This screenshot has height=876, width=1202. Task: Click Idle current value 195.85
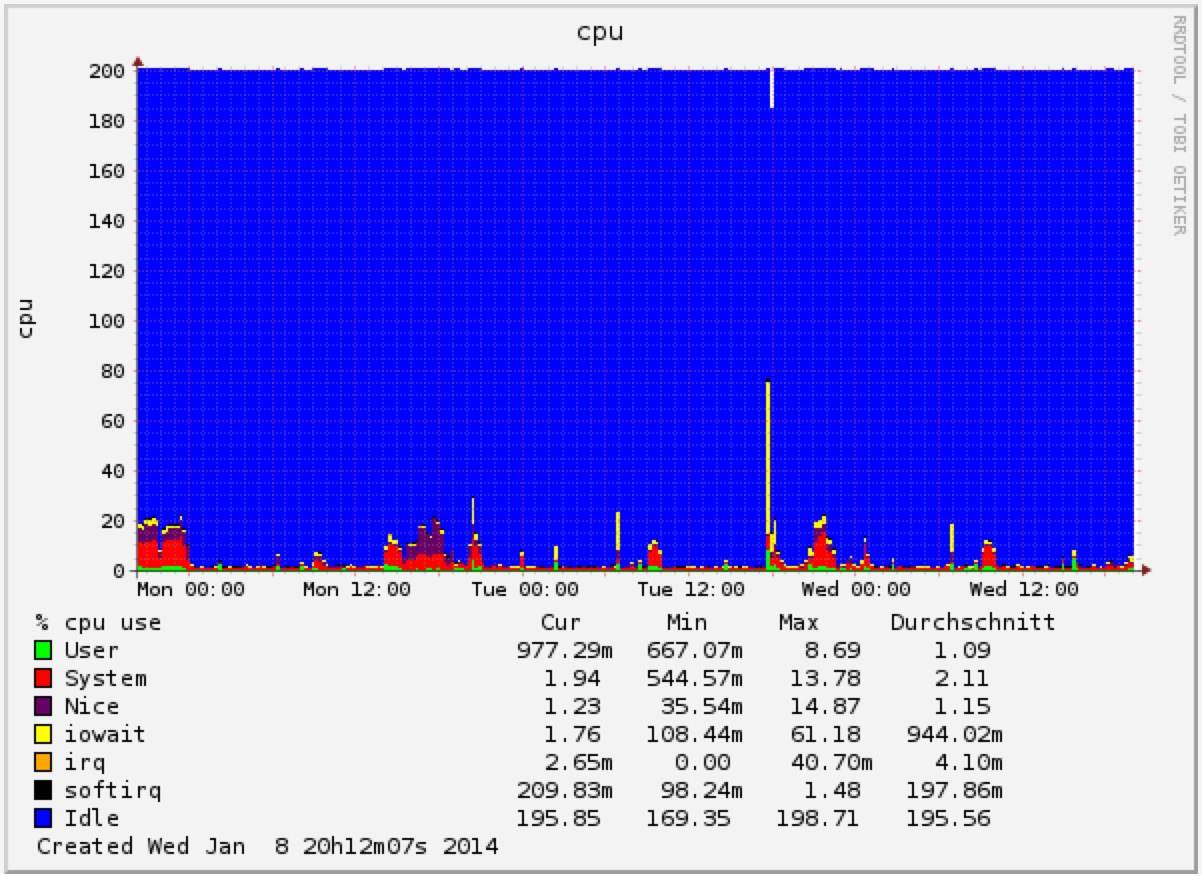click(558, 818)
